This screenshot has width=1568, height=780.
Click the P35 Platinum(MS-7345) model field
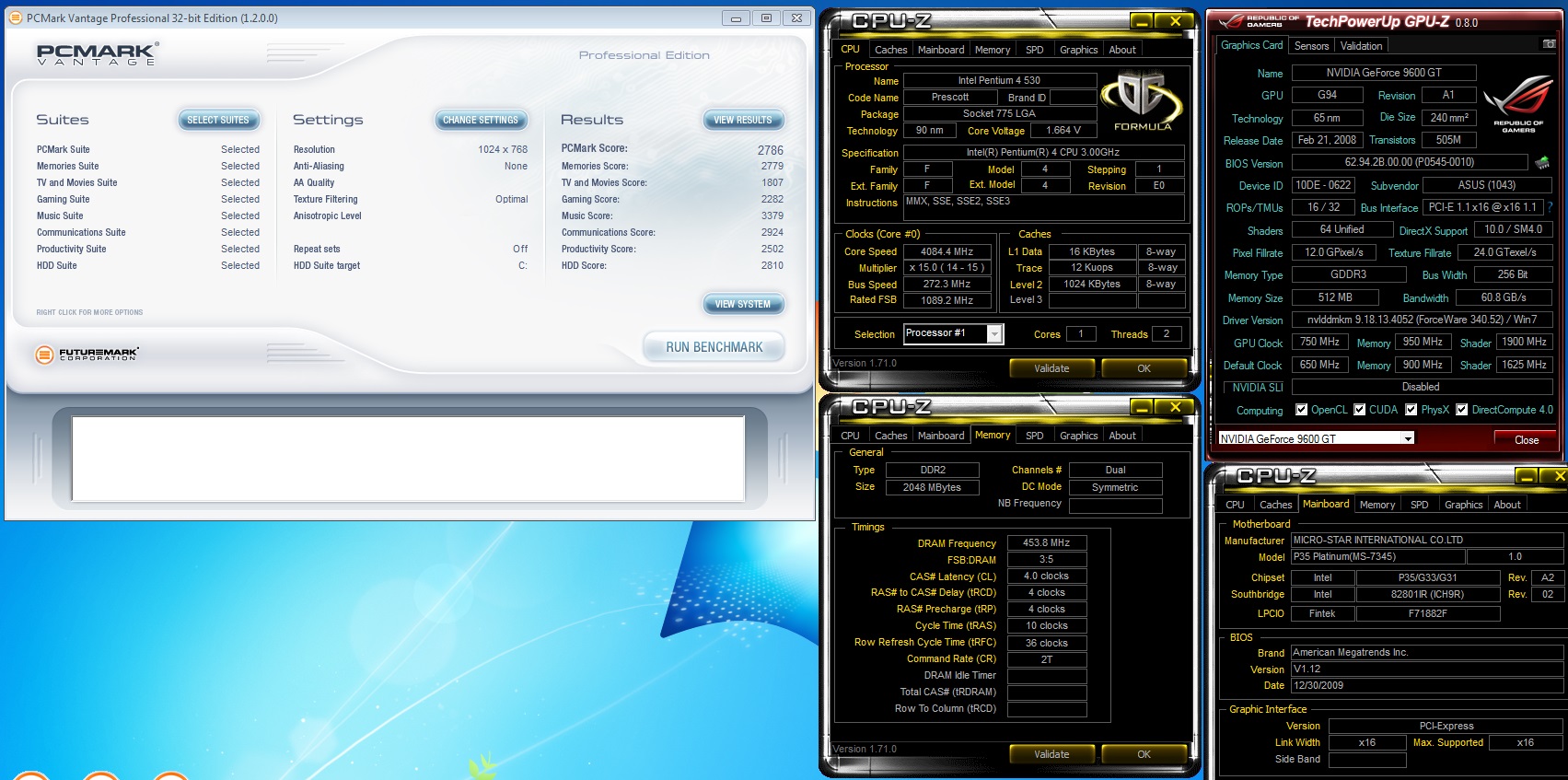[x=1377, y=556]
